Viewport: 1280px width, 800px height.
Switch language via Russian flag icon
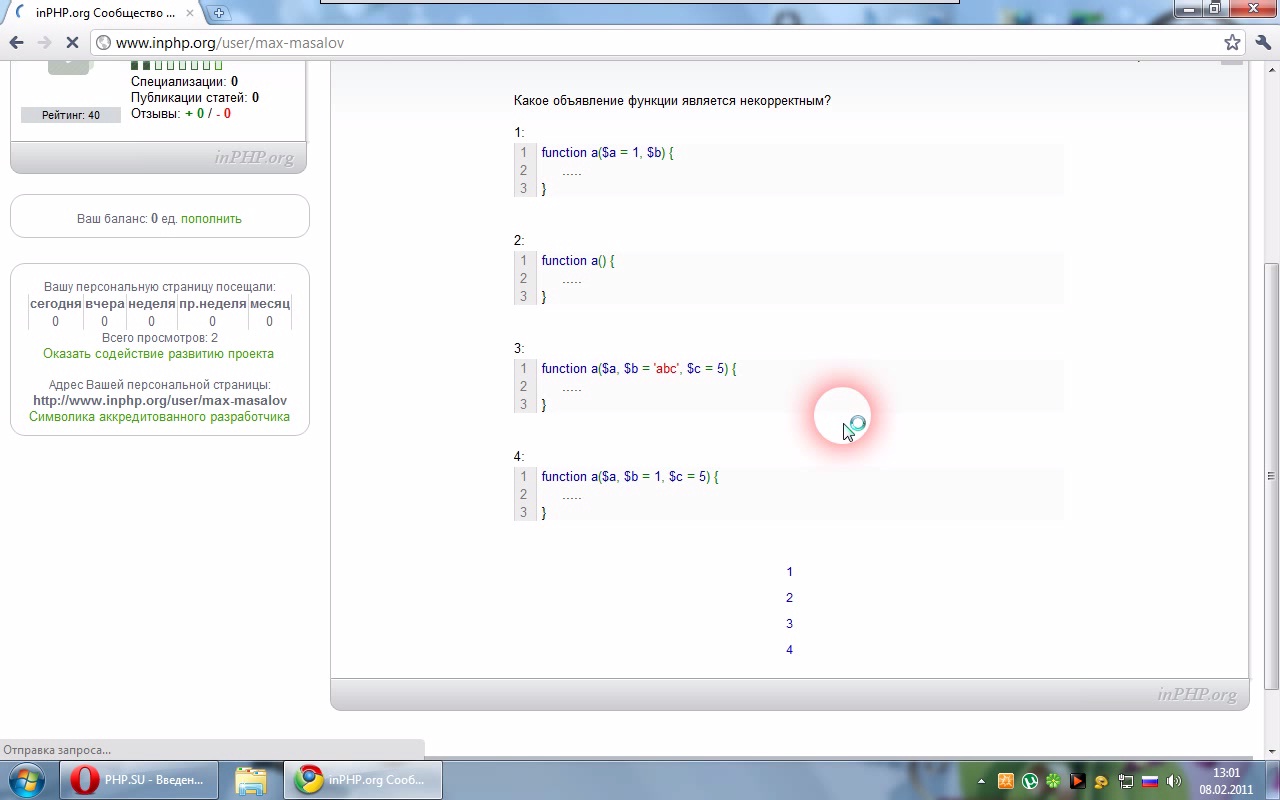coord(1150,781)
